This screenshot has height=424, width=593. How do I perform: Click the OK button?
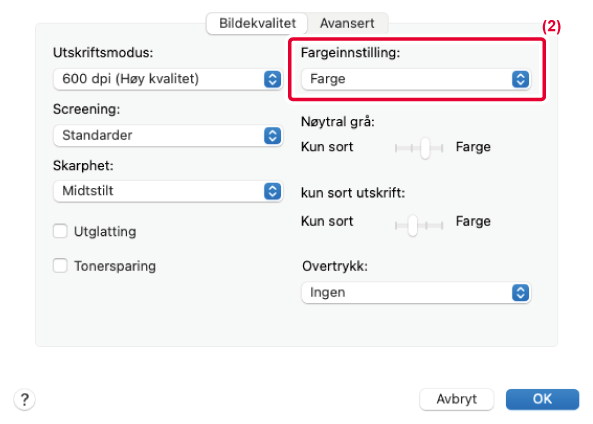pyautogui.click(x=542, y=399)
